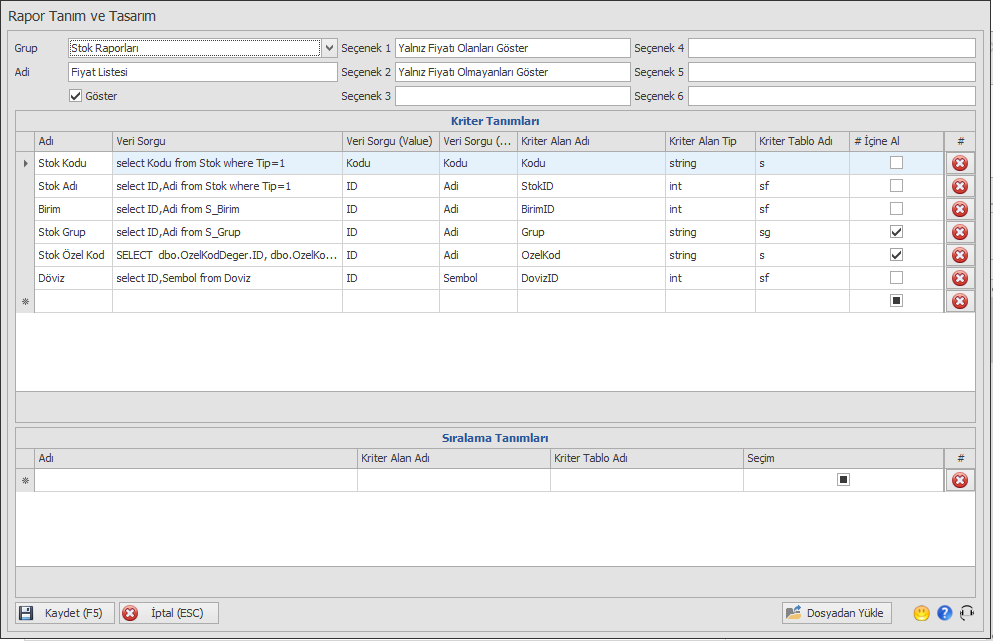Select the SELECT dbo.OzelKodDeger.ID query cell
The width and height of the screenshot is (993, 641).
pos(227,255)
